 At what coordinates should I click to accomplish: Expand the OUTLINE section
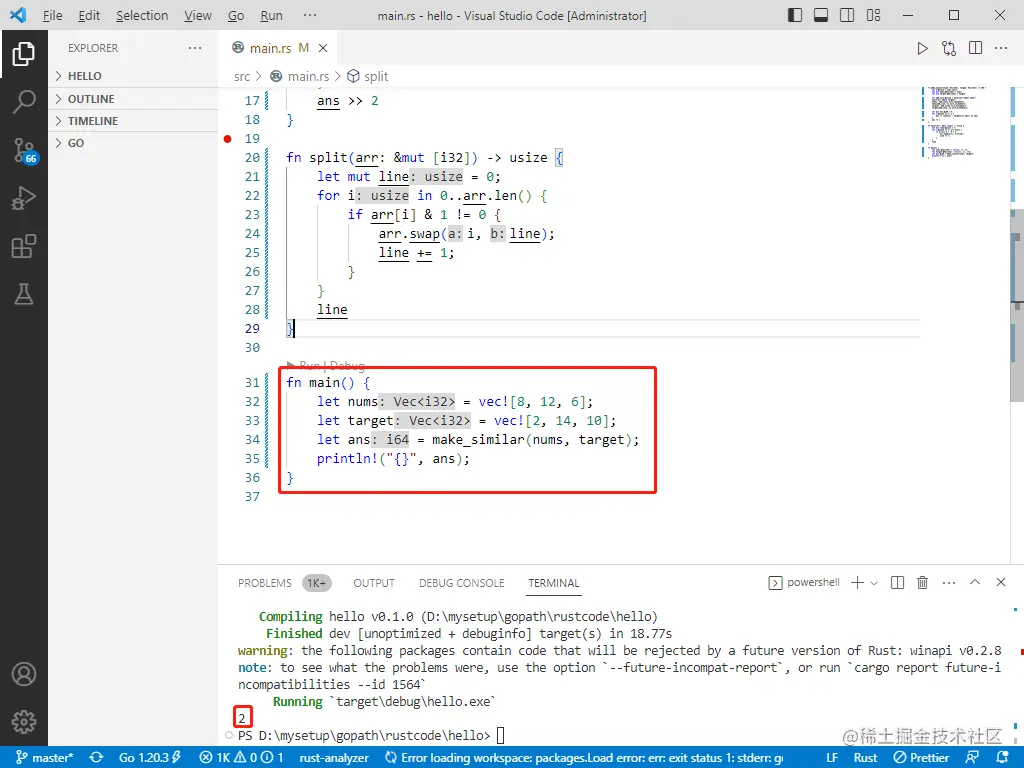[133, 99]
